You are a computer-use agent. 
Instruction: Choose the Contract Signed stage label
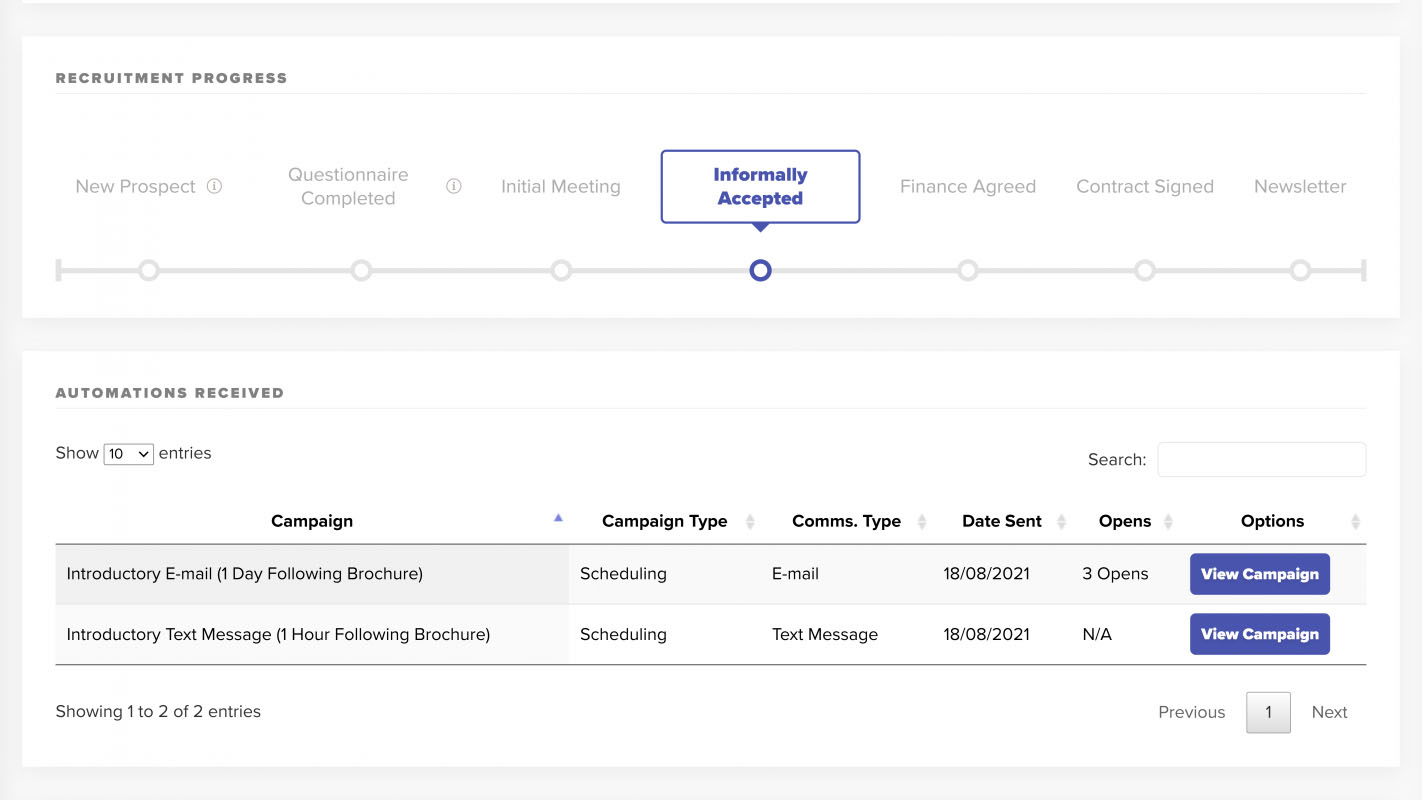click(1144, 187)
